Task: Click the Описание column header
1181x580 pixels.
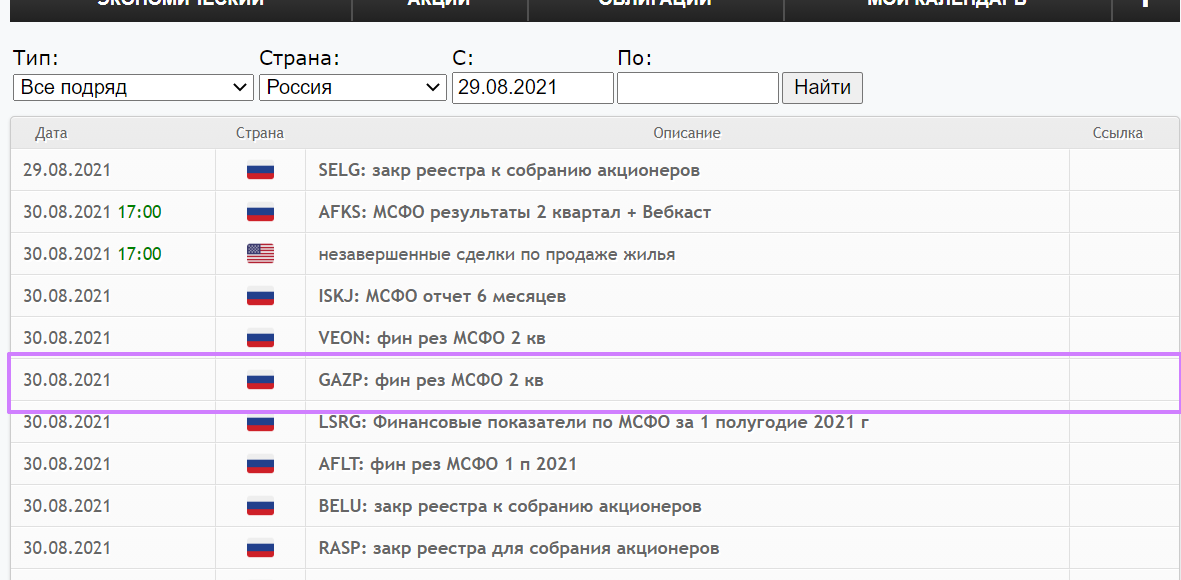Action: tap(687, 133)
